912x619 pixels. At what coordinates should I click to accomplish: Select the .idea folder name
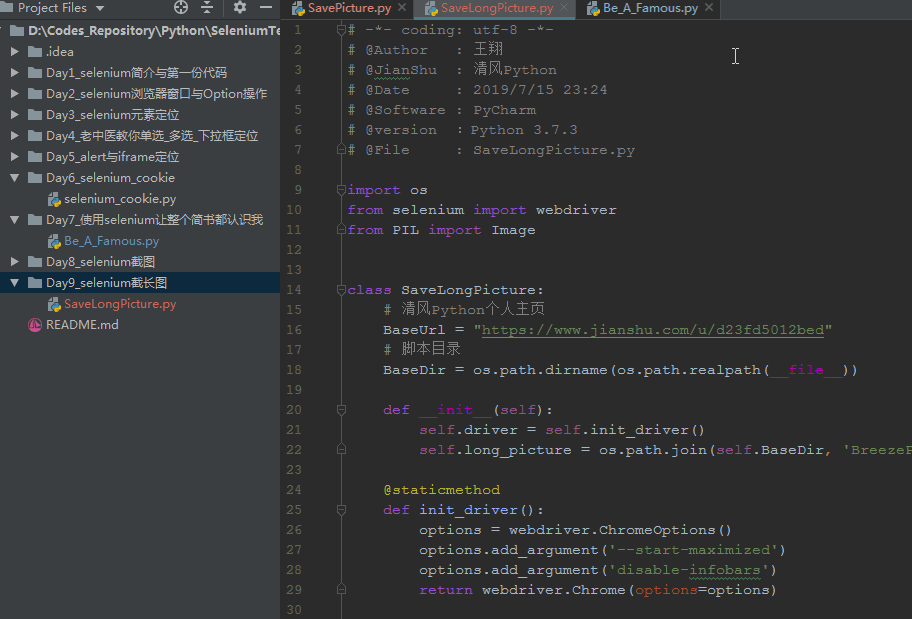pos(59,52)
